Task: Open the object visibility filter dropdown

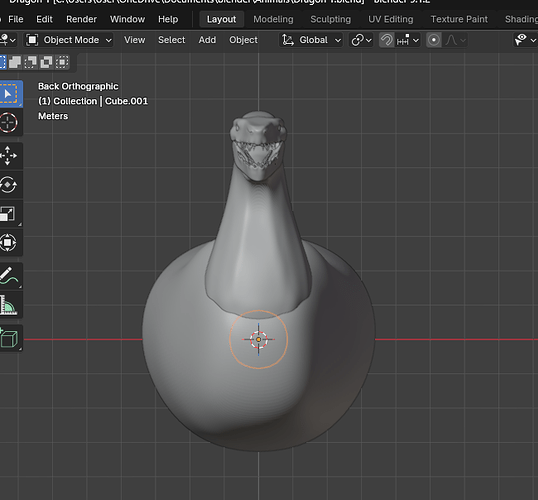Action: [525, 40]
